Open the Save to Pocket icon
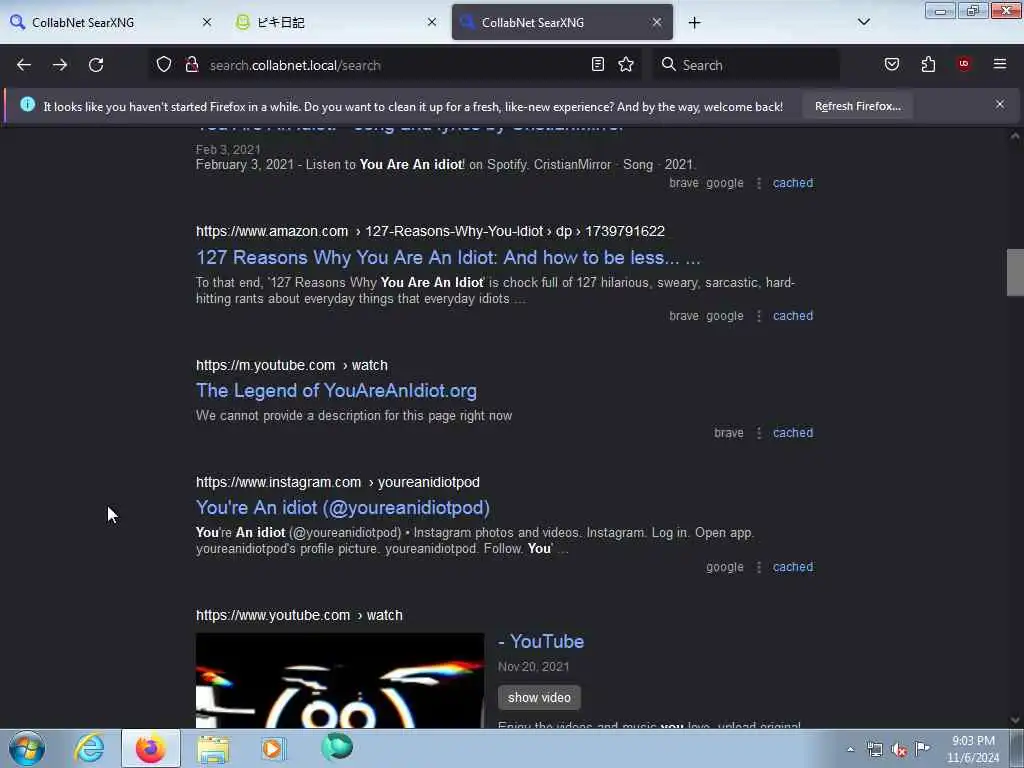Viewport: 1024px width, 768px height. click(x=892, y=64)
